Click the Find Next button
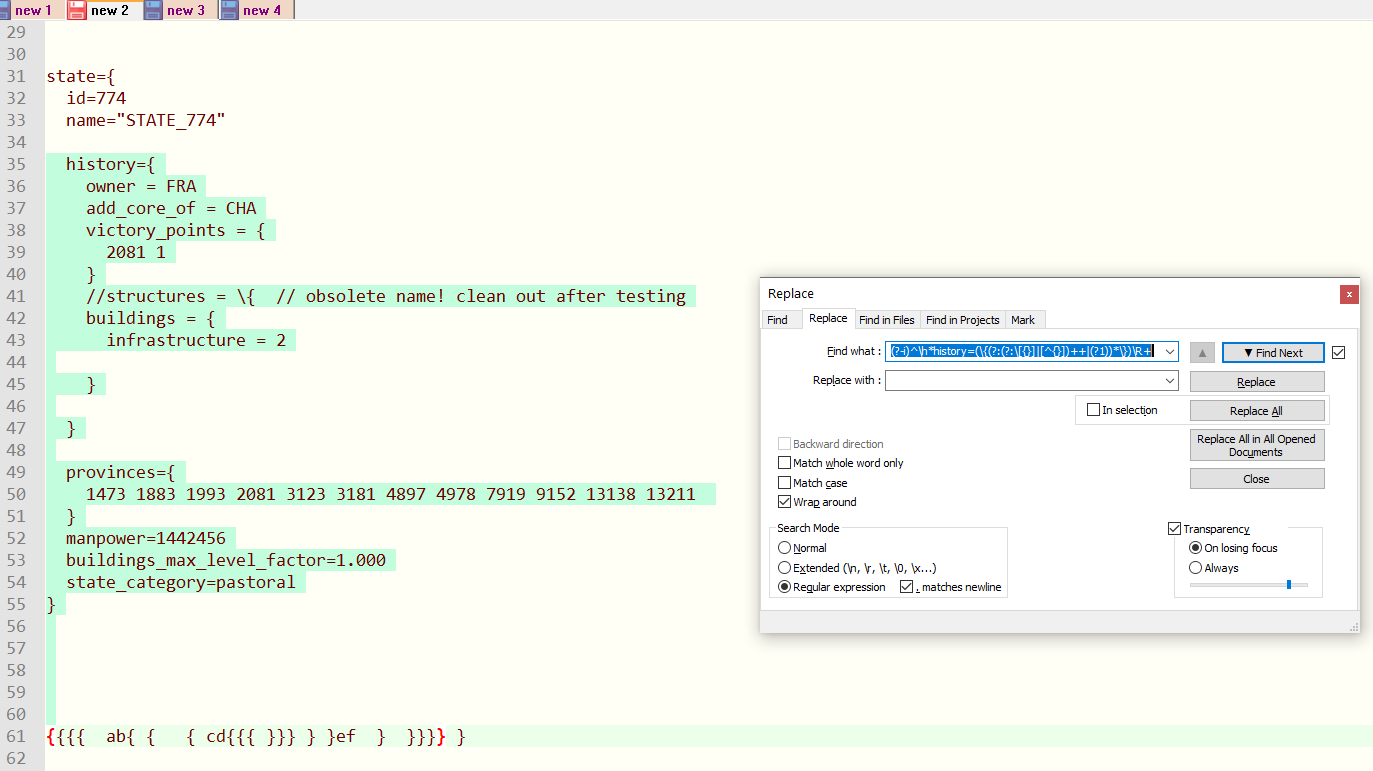1373x771 pixels. 1273,352
